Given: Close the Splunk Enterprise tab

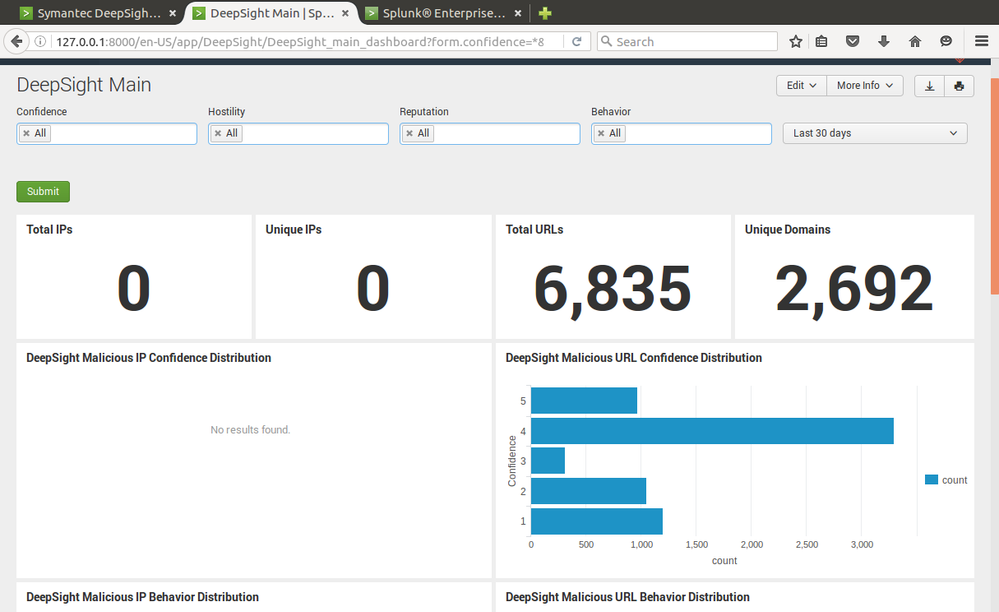Looking at the screenshot, I should coord(518,13).
